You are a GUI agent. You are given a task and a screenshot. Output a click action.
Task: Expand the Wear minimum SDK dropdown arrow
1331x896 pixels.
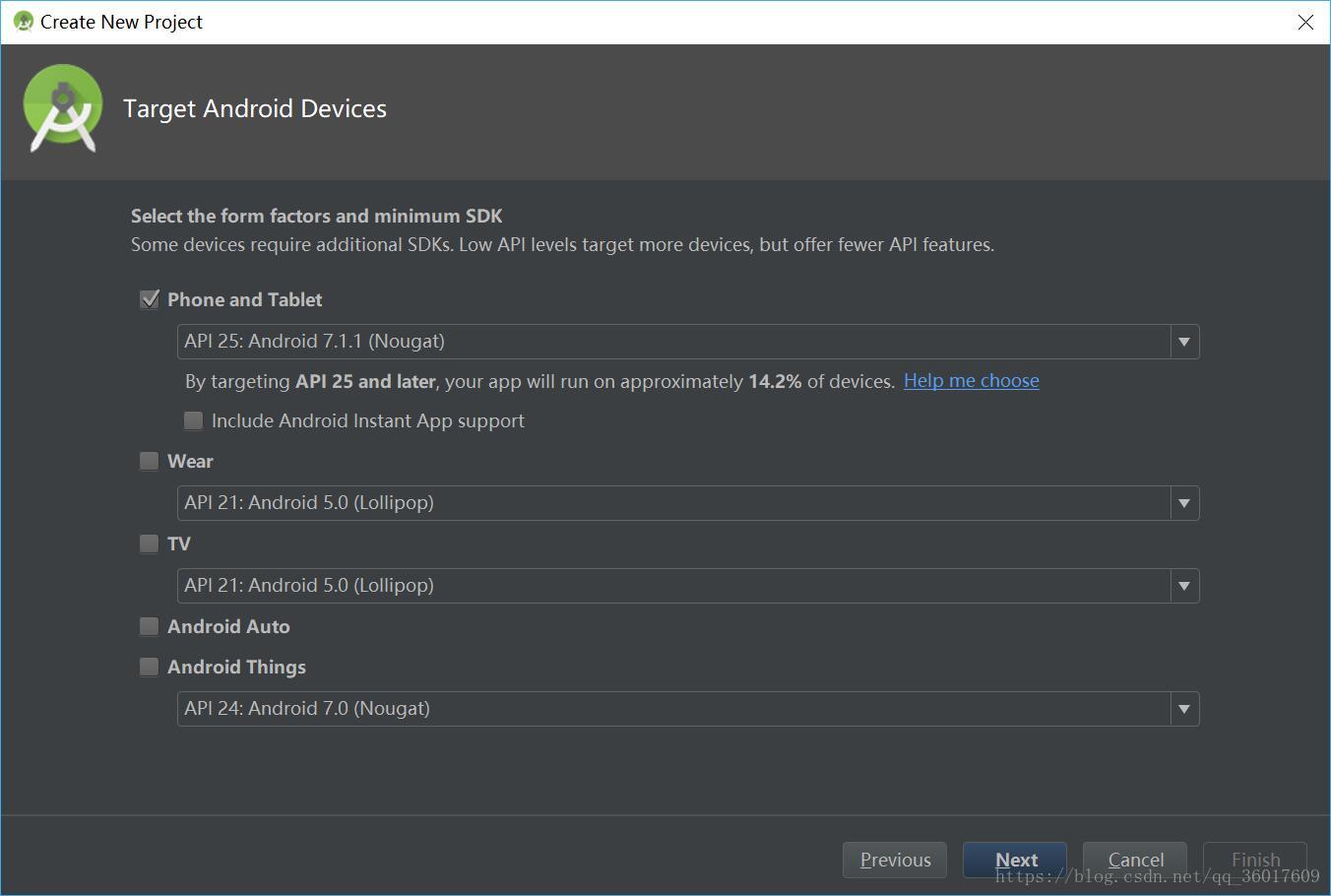[x=1183, y=503]
